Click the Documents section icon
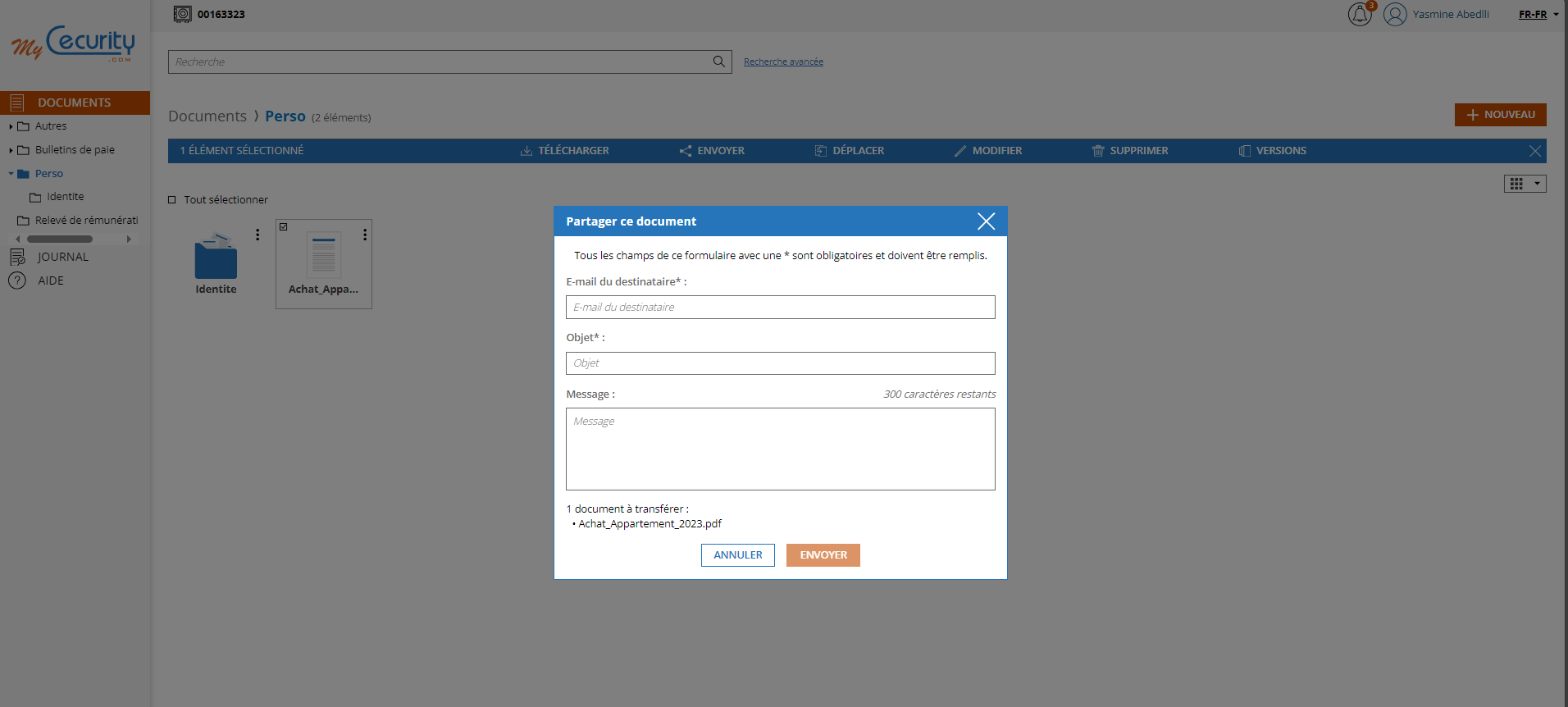The width and height of the screenshot is (1568, 707). (16, 103)
